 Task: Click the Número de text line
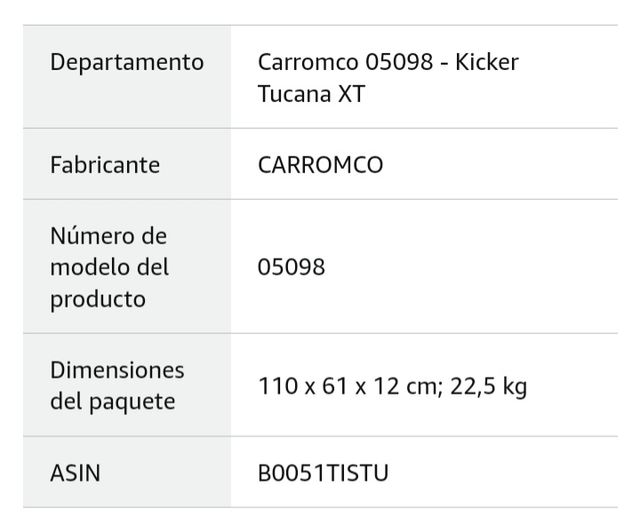(108, 236)
